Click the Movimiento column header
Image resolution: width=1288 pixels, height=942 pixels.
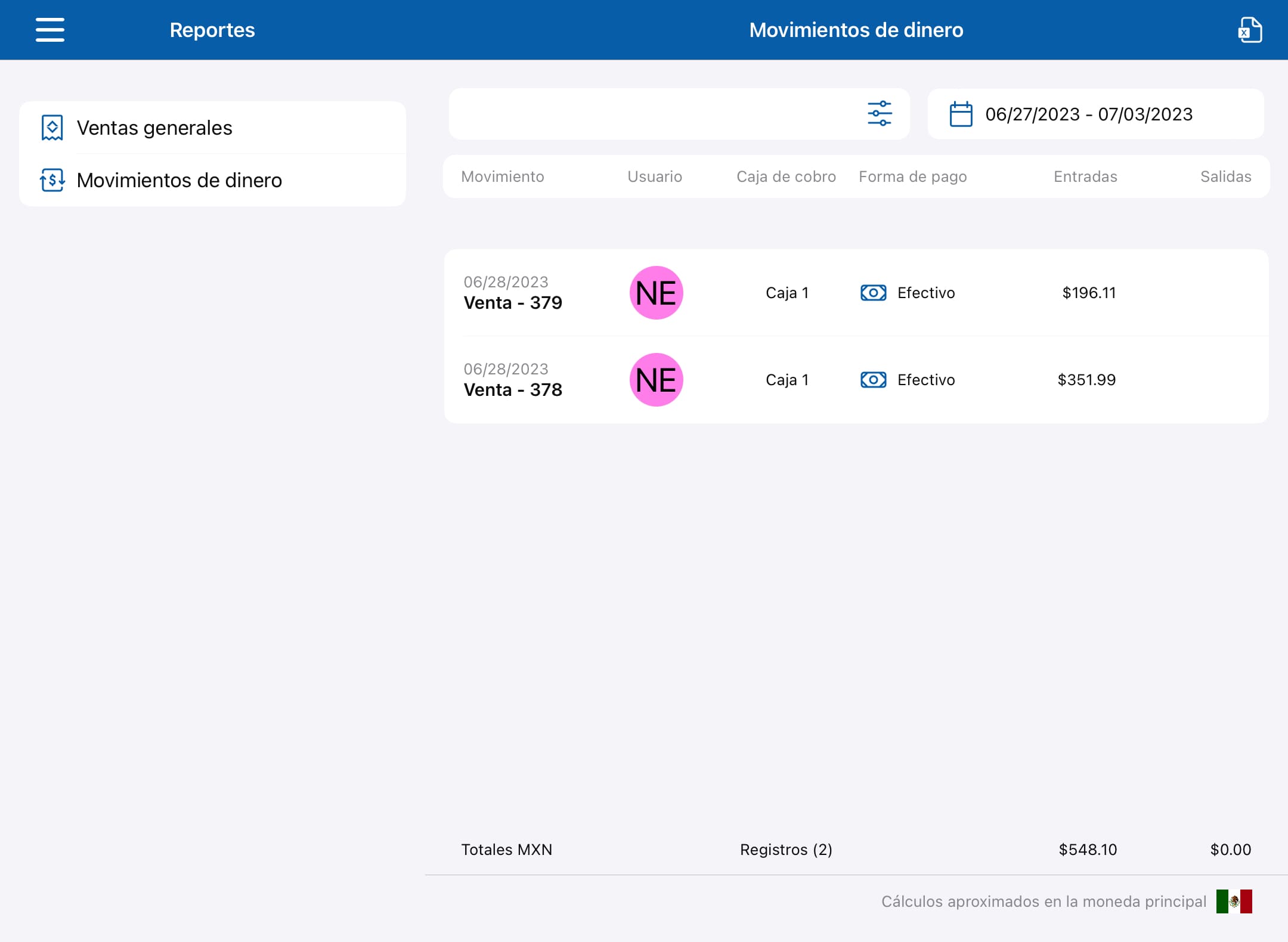click(503, 176)
